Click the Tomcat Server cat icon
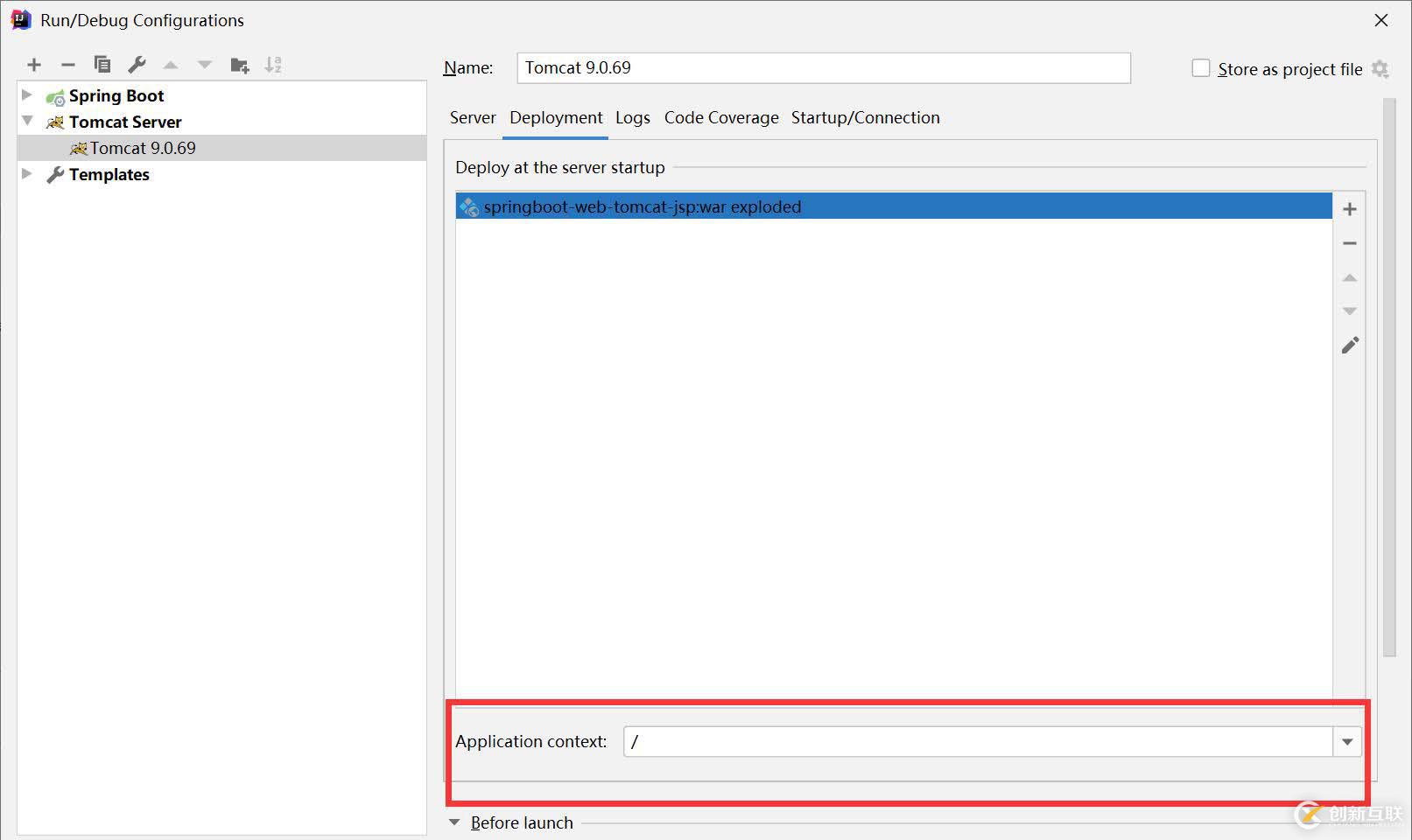This screenshot has width=1412, height=840. (x=55, y=122)
